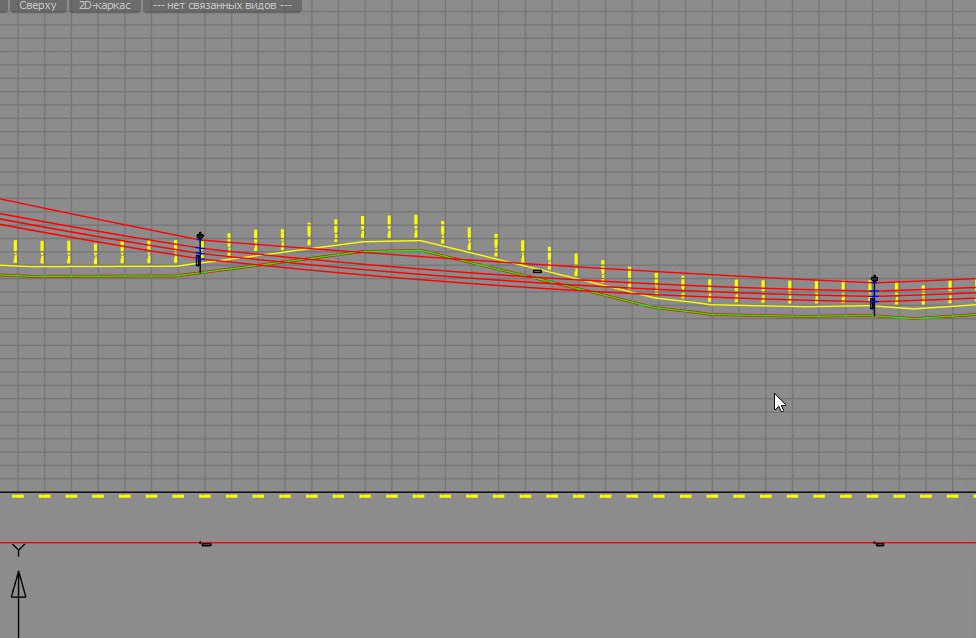Select the horizontal yellow dashed line
The width and height of the screenshot is (976, 638).
point(500,496)
